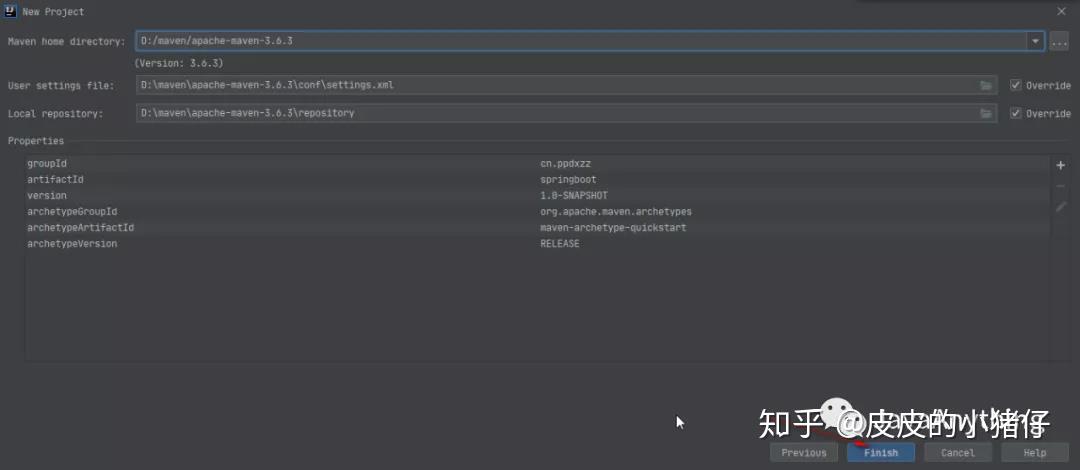Click the add property plus icon
1080x470 pixels.
[x=1061, y=165]
